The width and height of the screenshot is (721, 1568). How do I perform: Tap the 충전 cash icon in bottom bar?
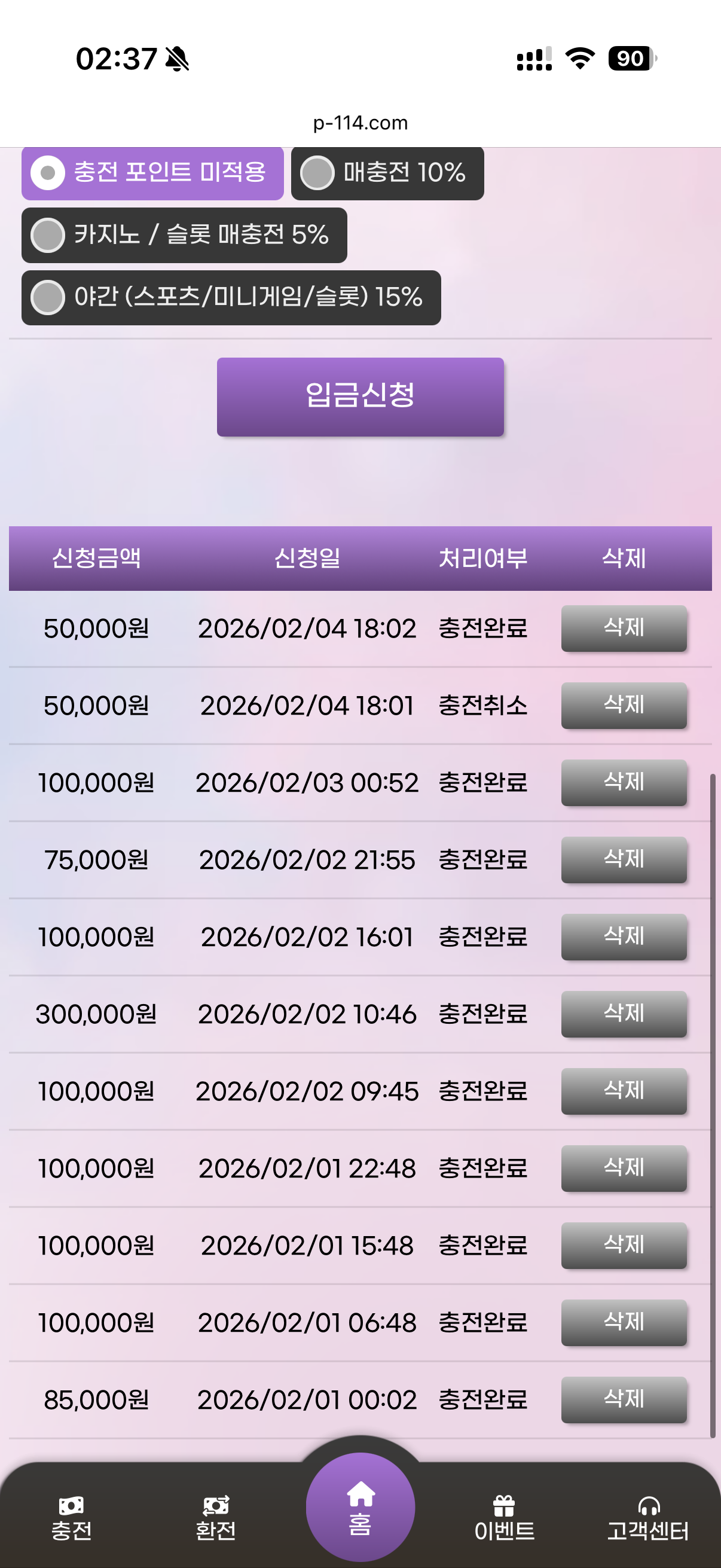pyautogui.click(x=71, y=1505)
